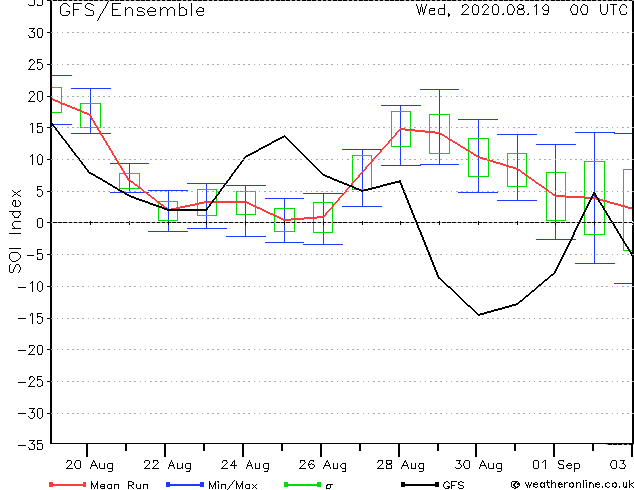This screenshot has width=634, height=490.
Task: Select the 30 Aug date label
Action: [x=479, y=465]
